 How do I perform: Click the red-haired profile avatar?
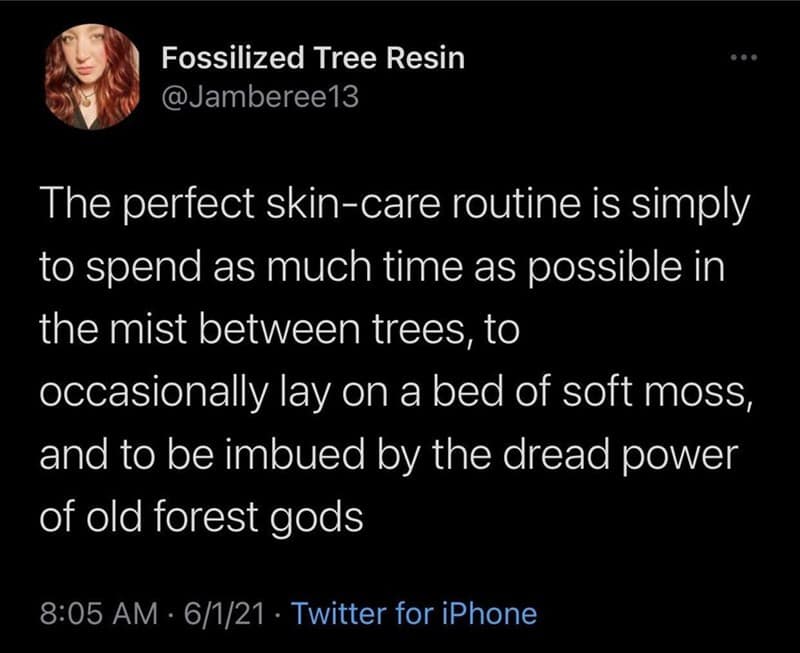(x=93, y=77)
